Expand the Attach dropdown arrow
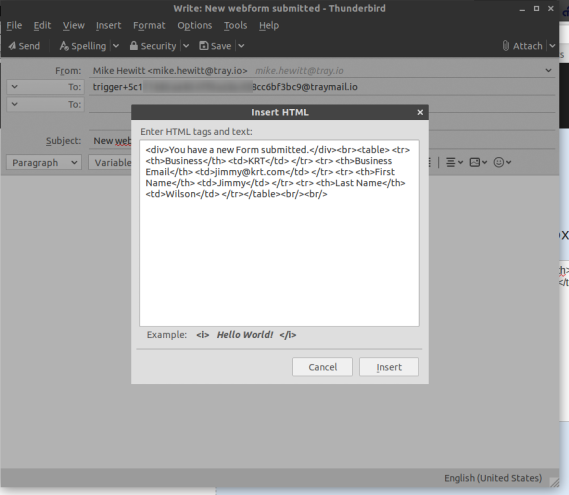569x495 pixels. (x=552, y=46)
